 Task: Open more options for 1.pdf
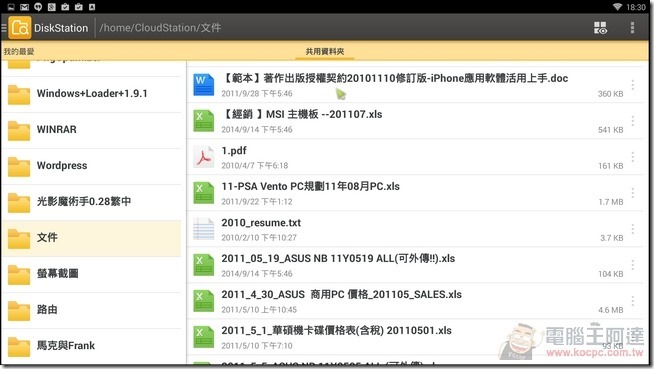pos(633,157)
